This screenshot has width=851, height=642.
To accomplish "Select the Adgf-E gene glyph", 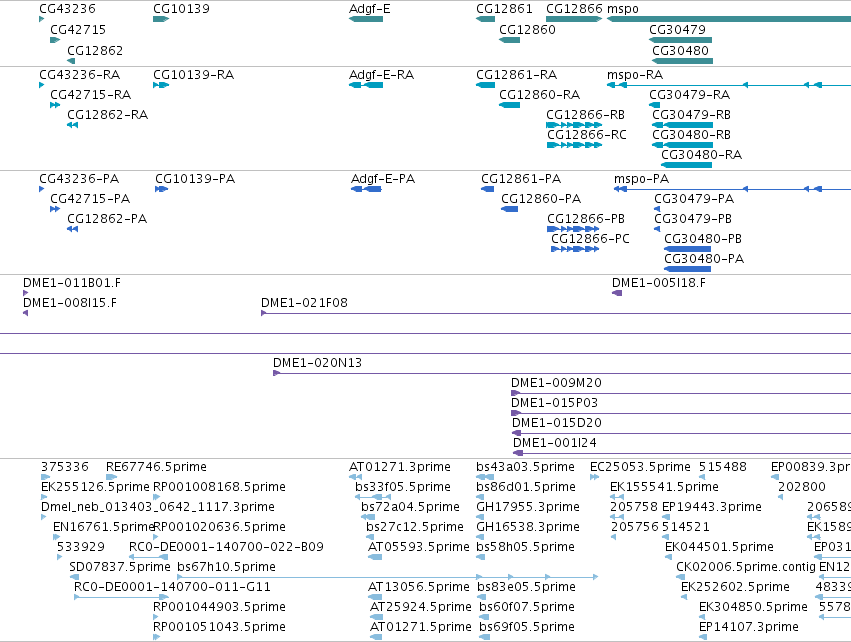I will pyautogui.click(x=366, y=19).
